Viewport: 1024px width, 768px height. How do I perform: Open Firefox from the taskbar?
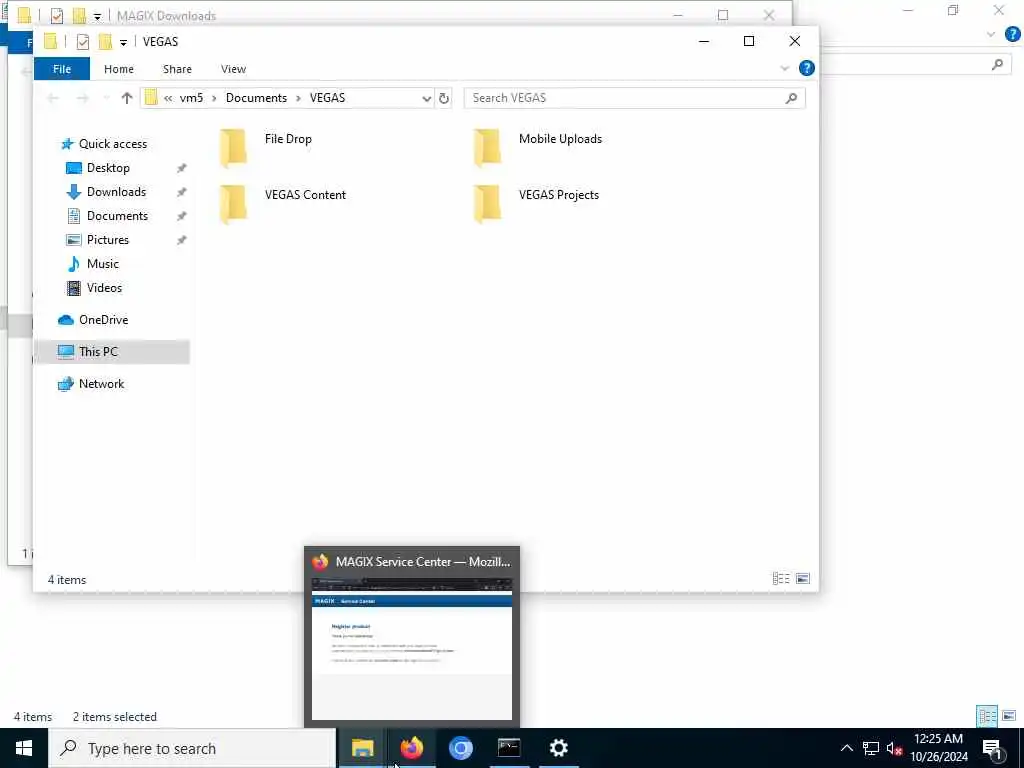click(x=411, y=748)
